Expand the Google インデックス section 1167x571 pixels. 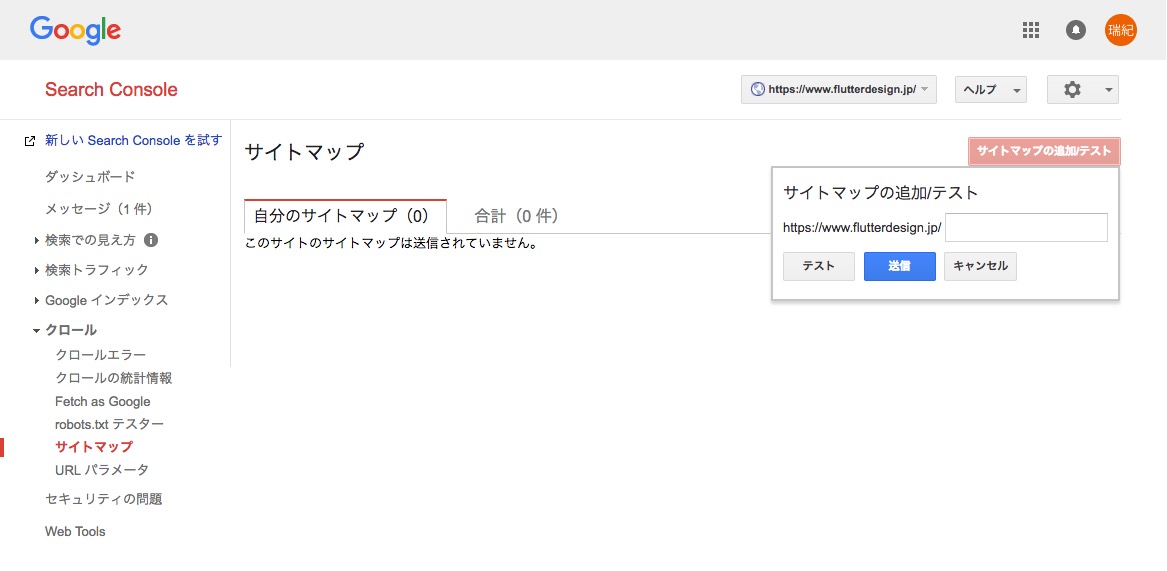(36, 301)
